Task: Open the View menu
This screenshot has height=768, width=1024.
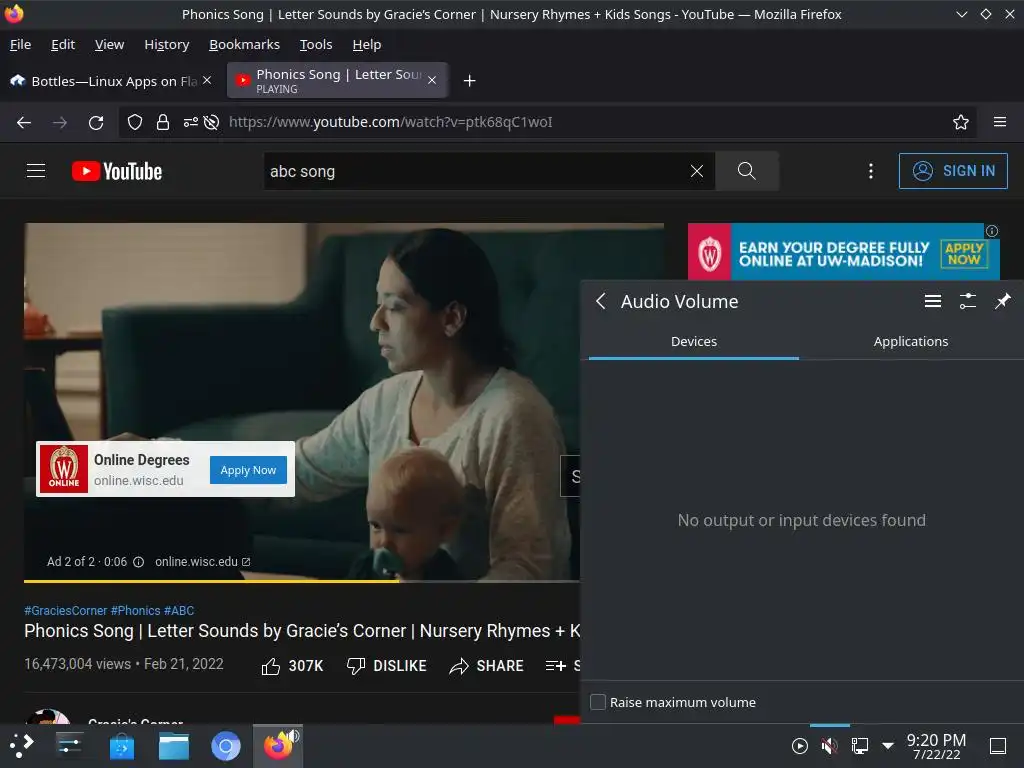Action: [x=109, y=44]
